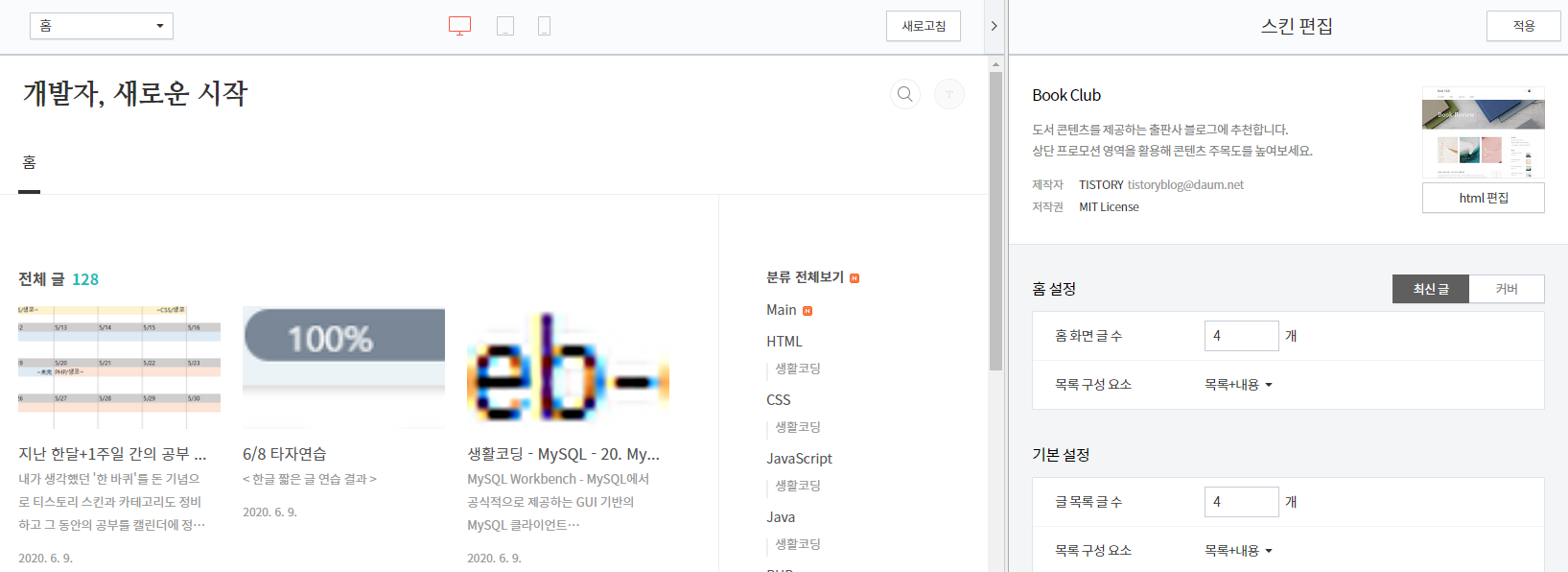Open the Java category
The image size is (1568, 572).
point(781,517)
